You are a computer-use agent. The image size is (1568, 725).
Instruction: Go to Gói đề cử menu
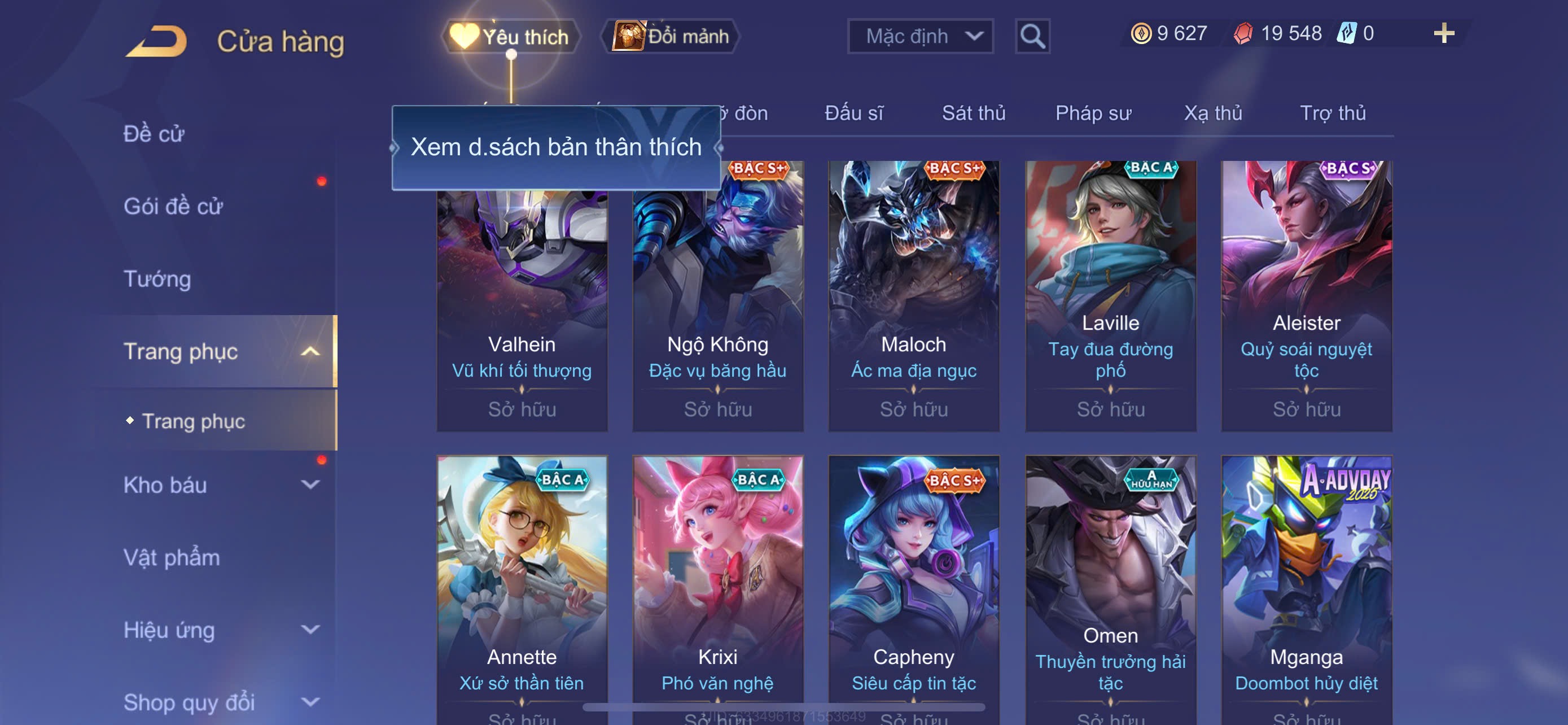[x=173, y=207]
